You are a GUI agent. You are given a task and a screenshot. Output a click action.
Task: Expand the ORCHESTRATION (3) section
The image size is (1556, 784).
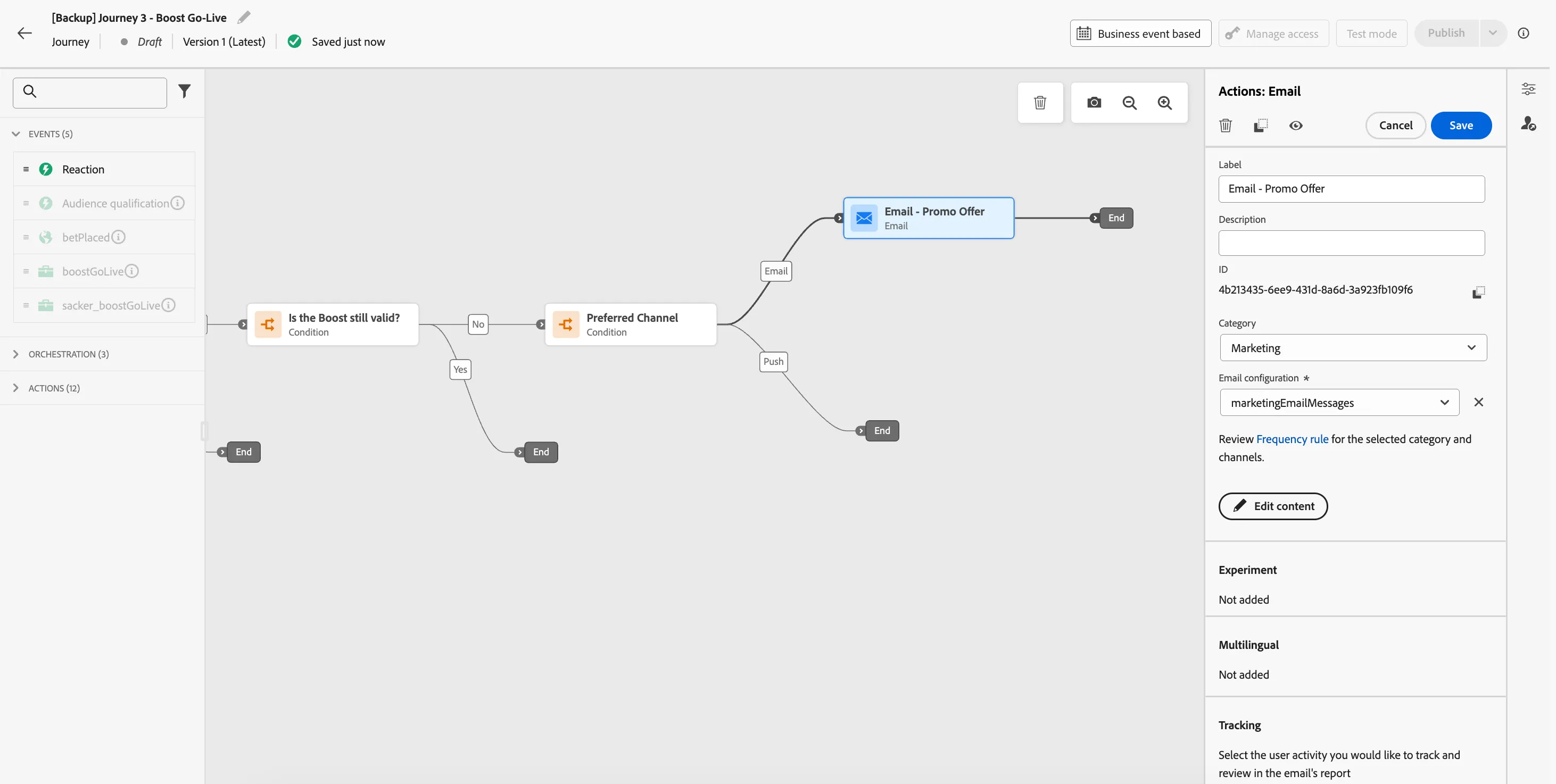(x=16, y=354)
